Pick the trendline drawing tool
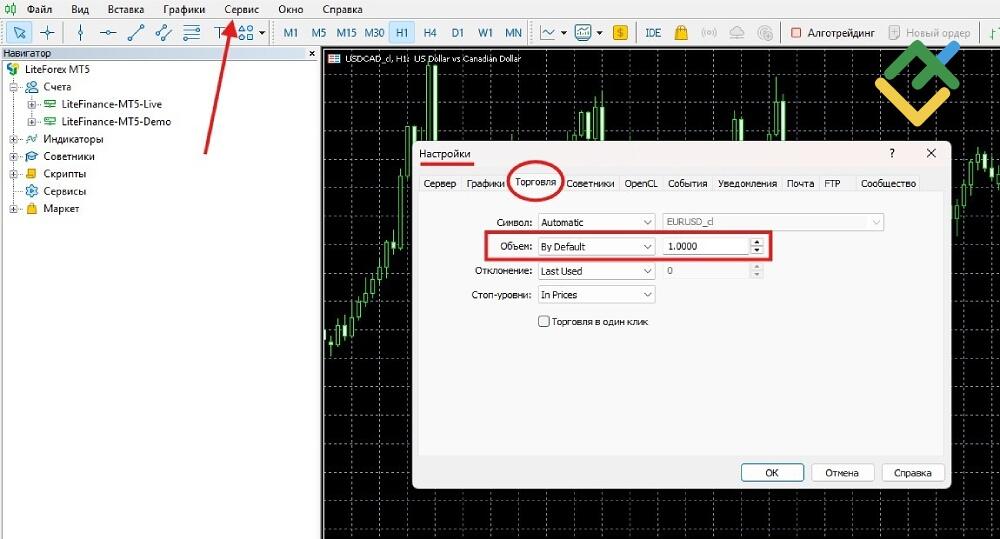This screenshot has width=1000, height=539. (x=135, y=33)
